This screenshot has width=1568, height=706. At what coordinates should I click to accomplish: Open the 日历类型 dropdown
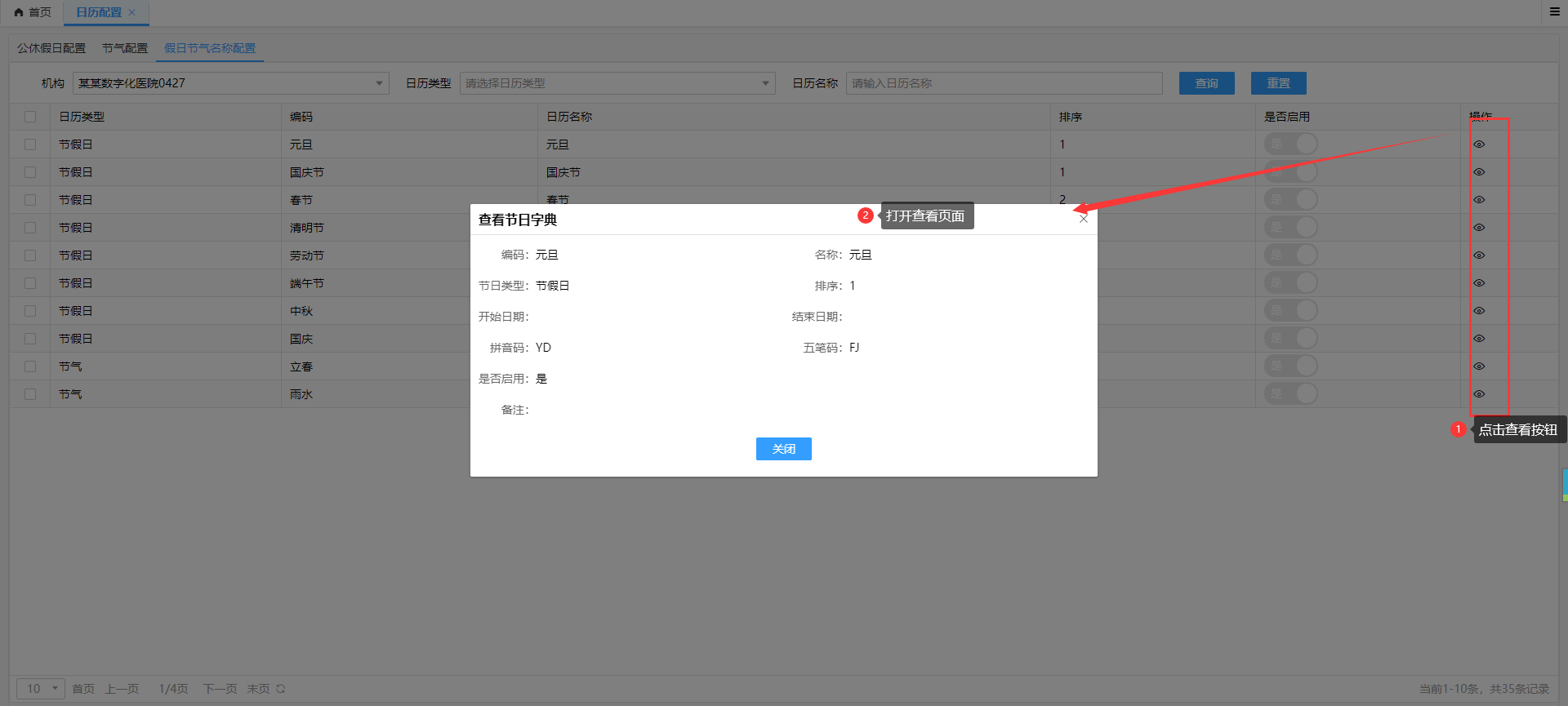617,83
